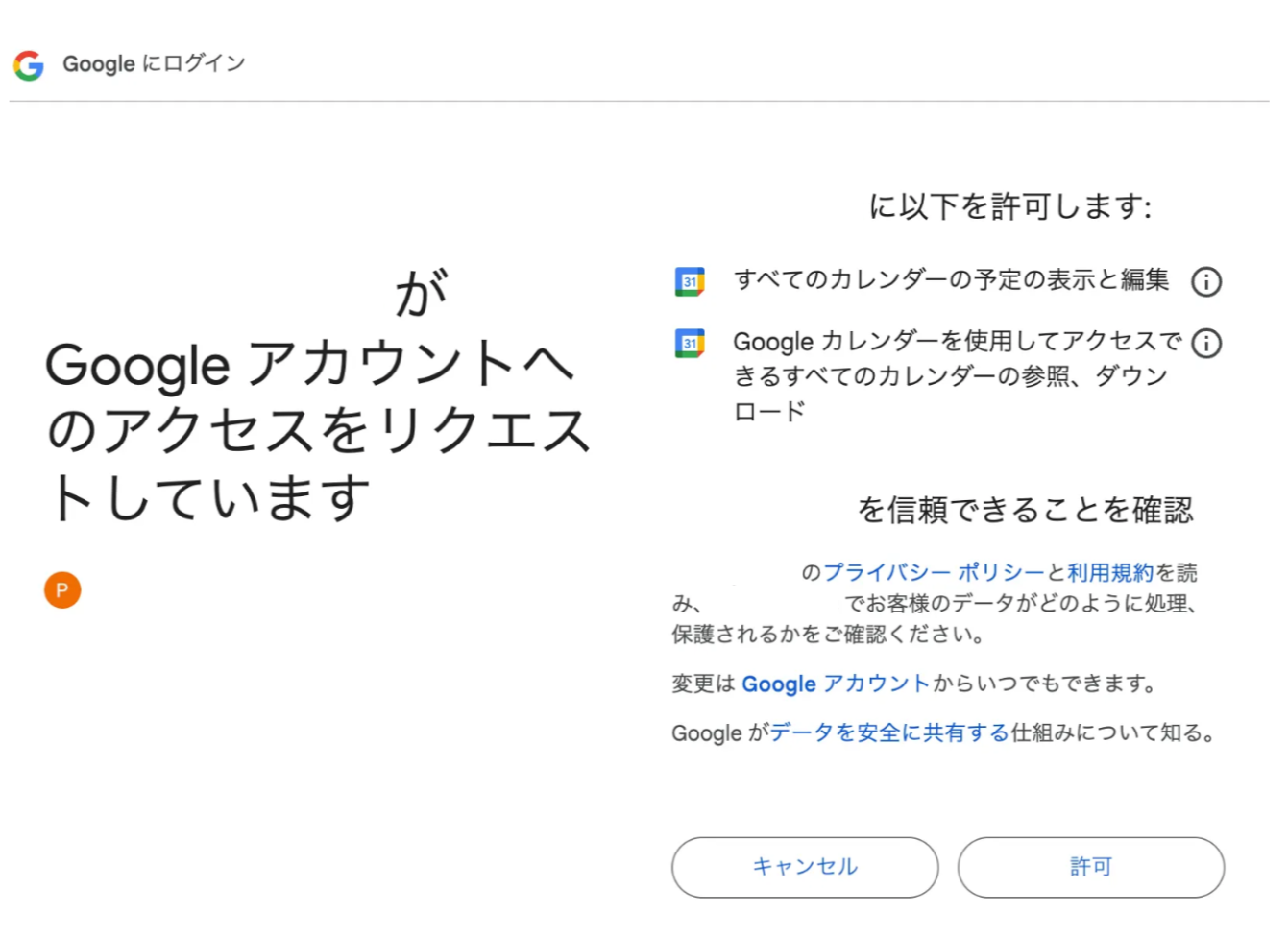Click the 保護されるかをご確認ください text line
Viewport: 1288px width, 936px height.
pos(827,635)
